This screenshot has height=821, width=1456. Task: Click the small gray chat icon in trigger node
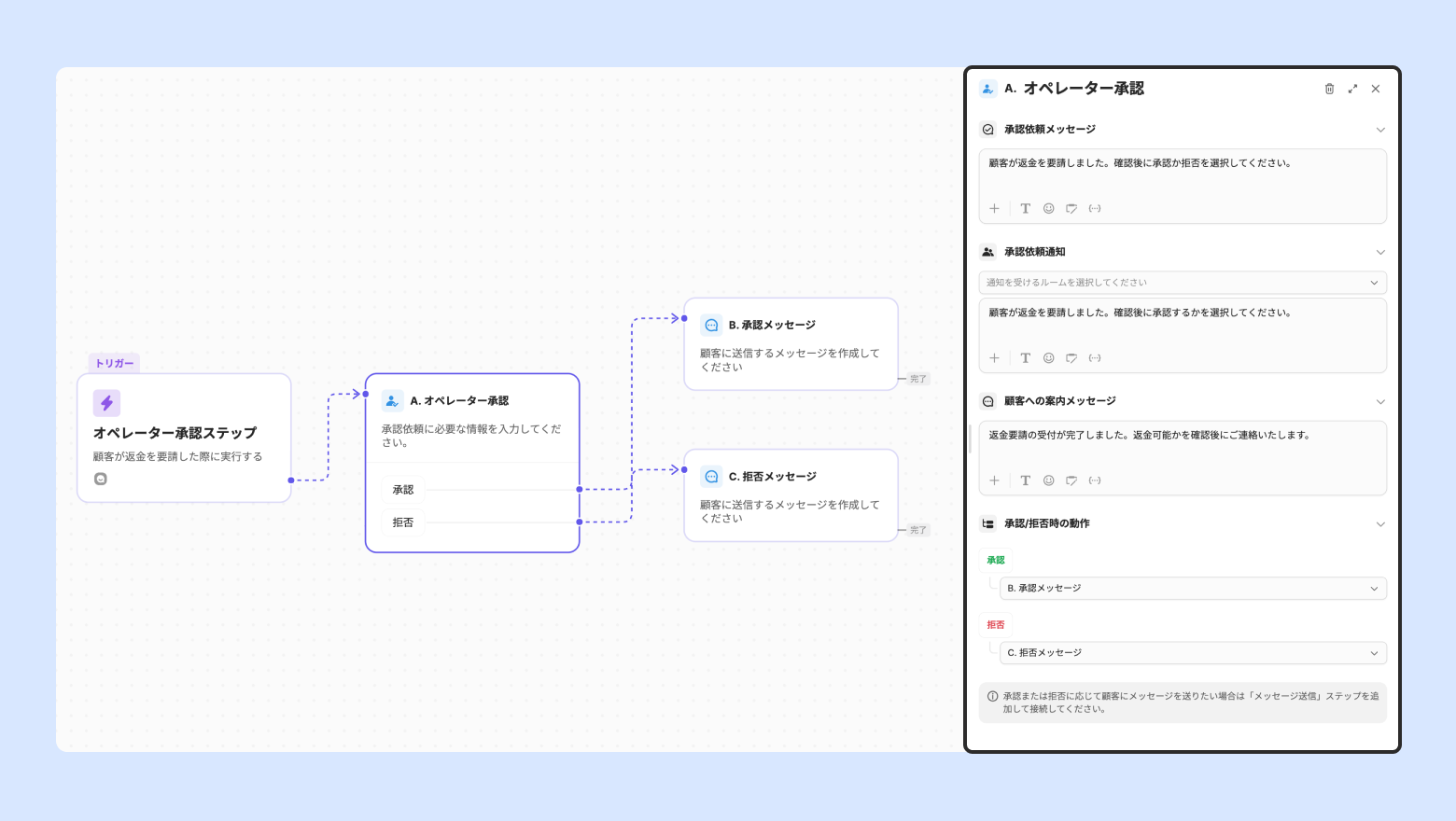[x=101, y=479]
